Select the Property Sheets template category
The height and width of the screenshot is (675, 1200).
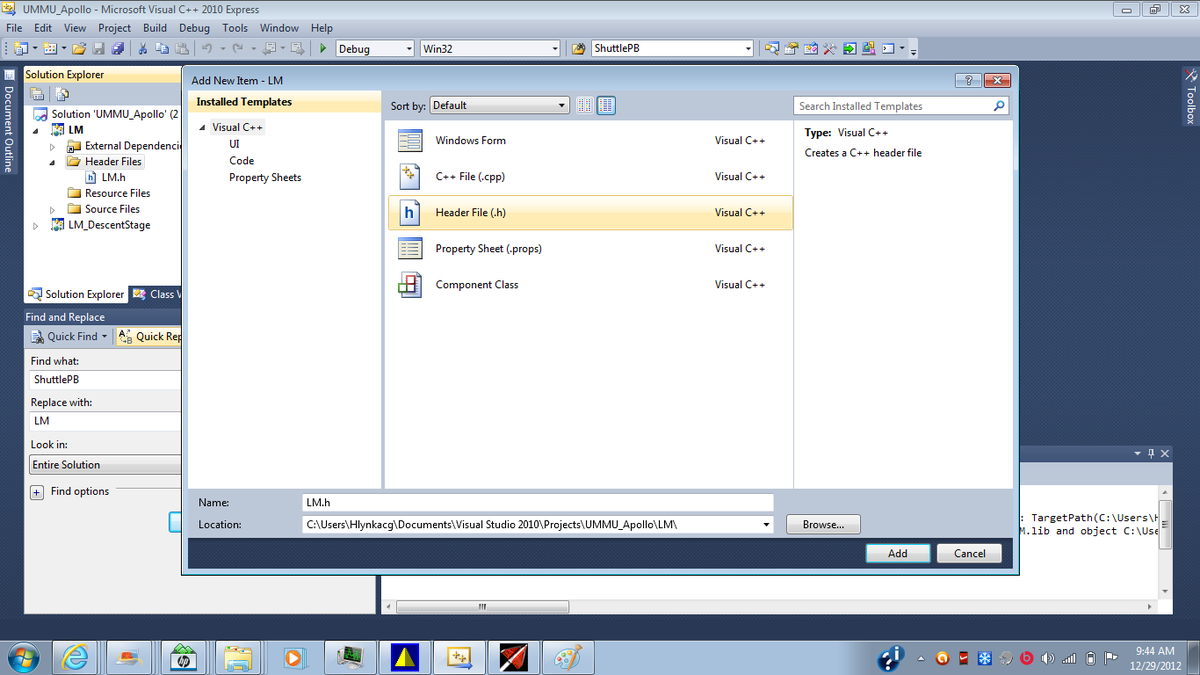pos(265,178)
